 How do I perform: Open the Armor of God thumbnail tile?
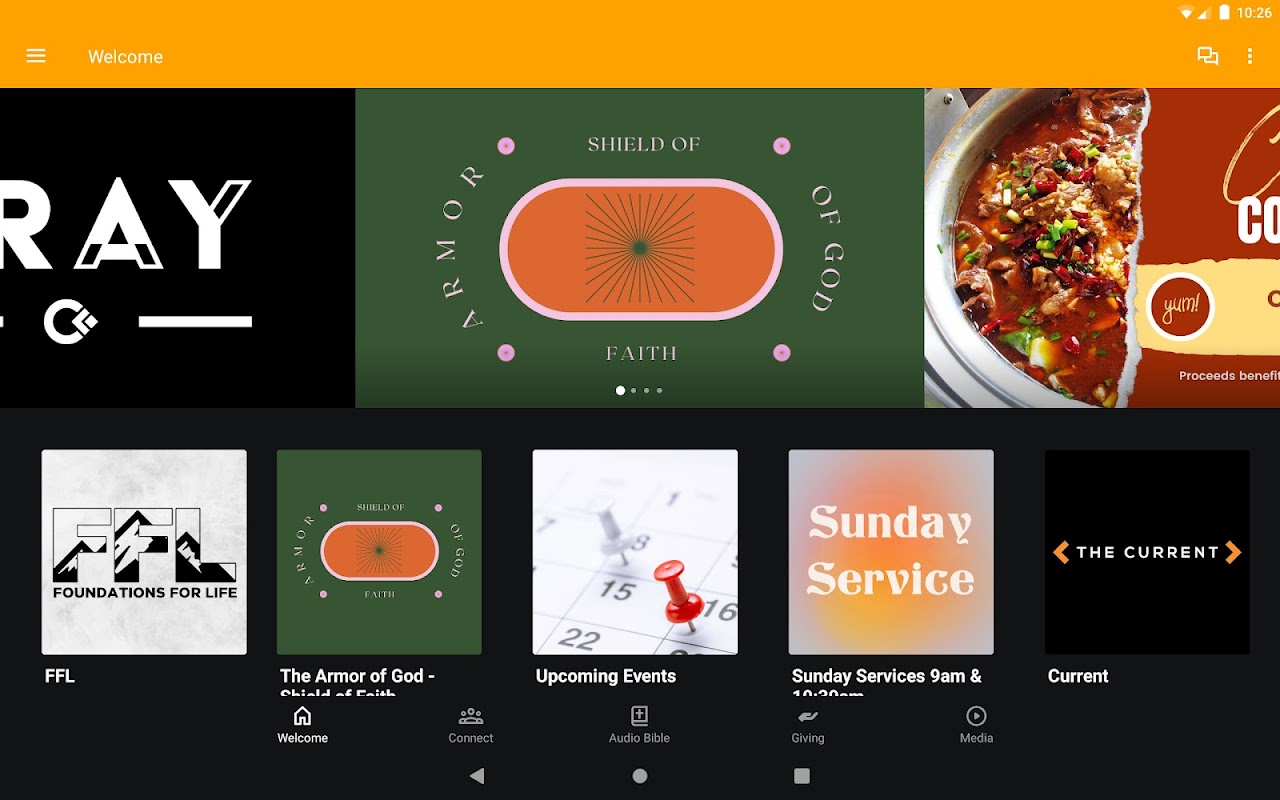coord(379,552)
